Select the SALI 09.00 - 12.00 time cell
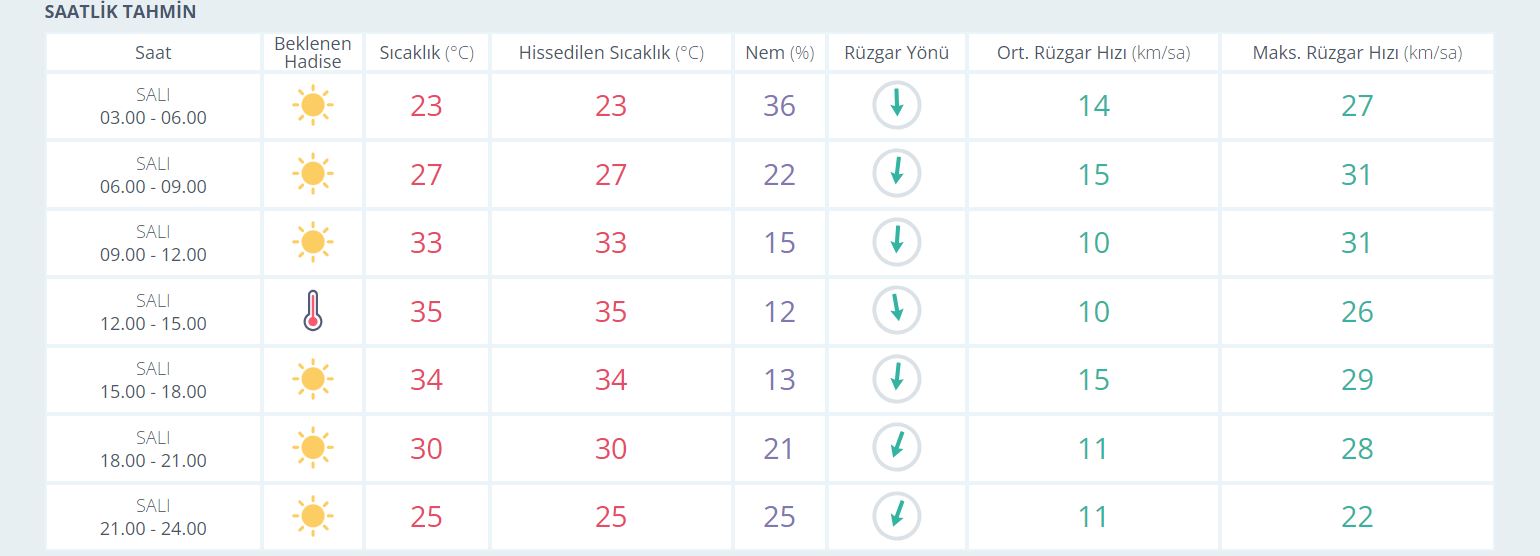The image size is (1540, 556). tap(153, 243)
